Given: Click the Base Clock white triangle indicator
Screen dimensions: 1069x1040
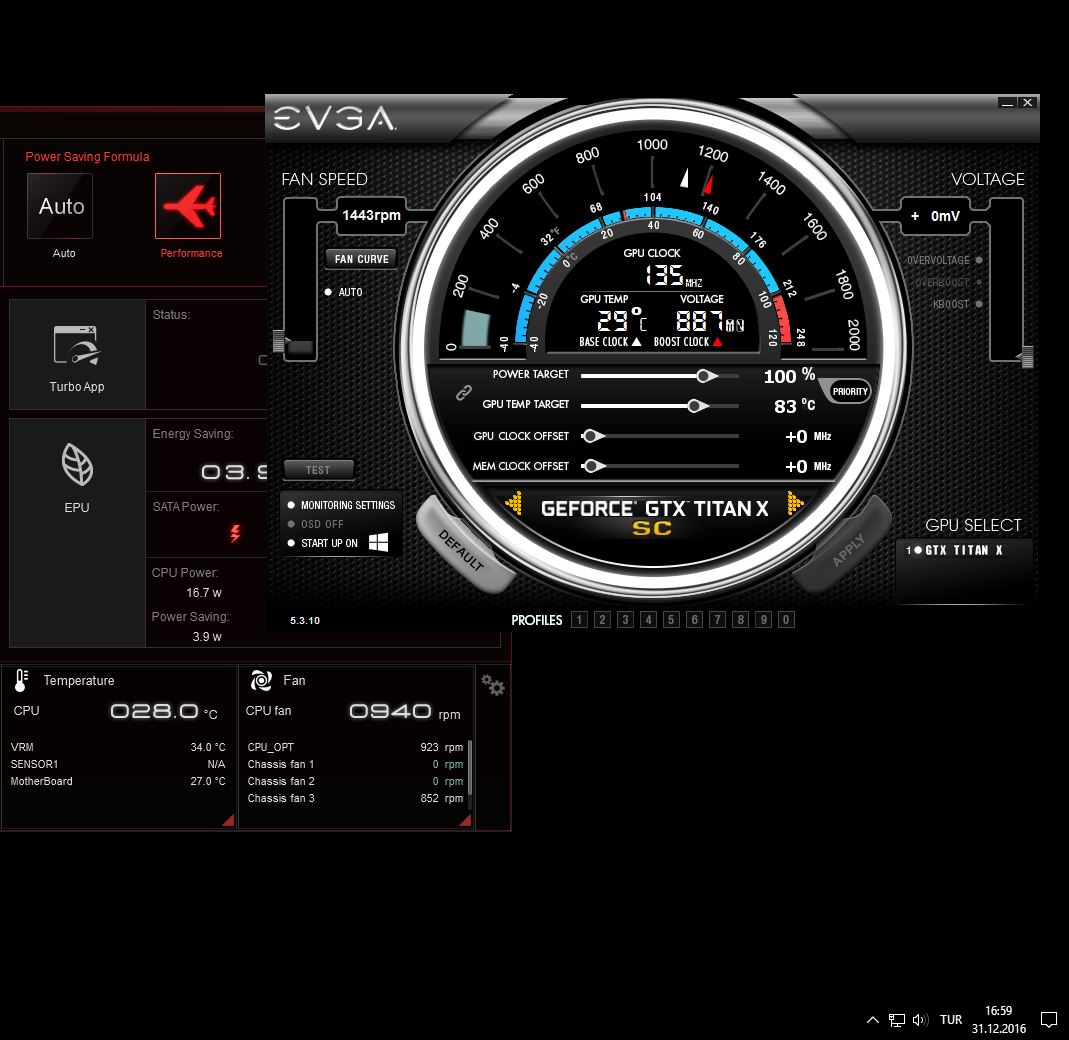Looking at the screenshot, I should [x=636, y=342].
